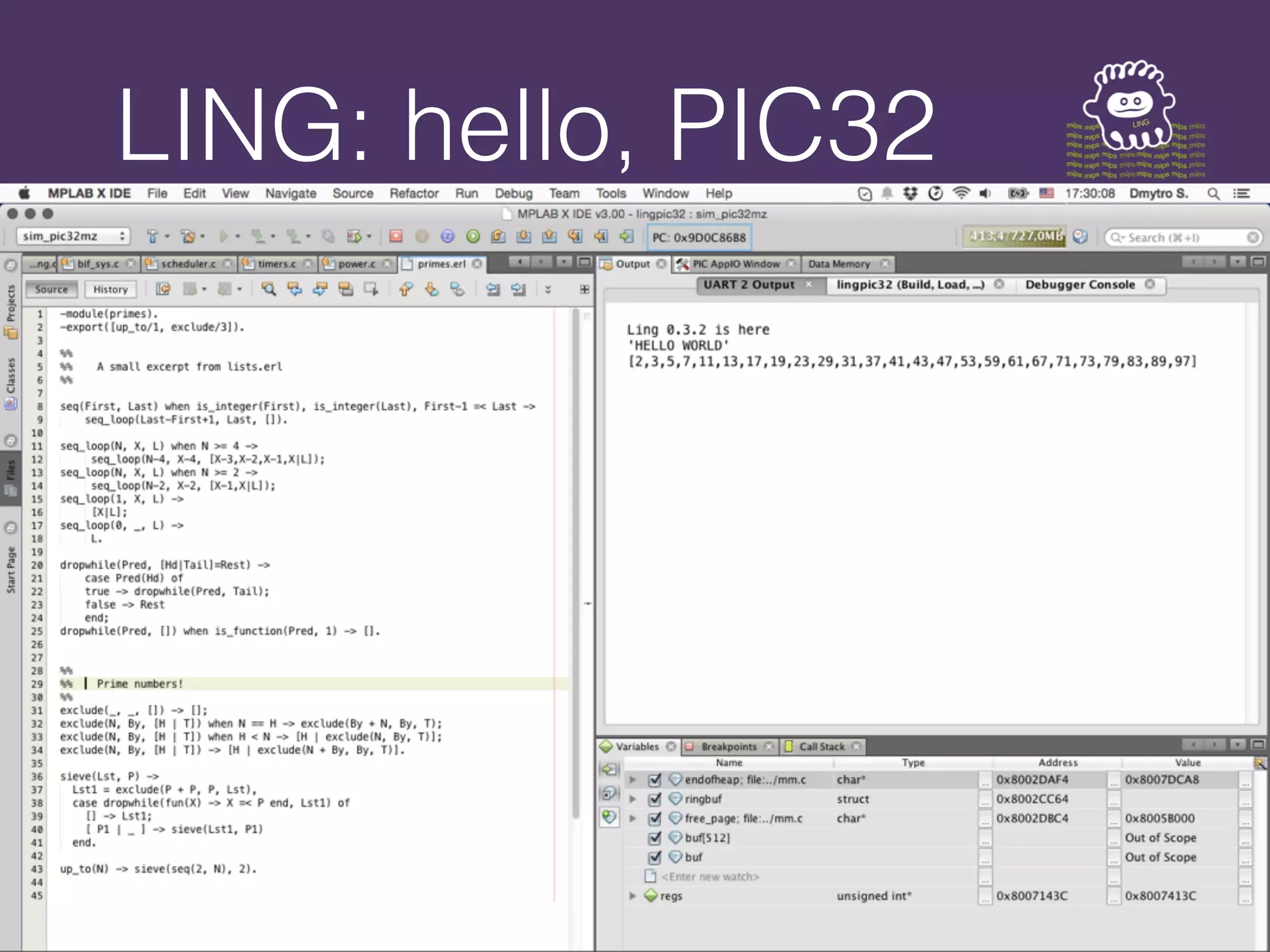This screenshot has height=952, width=1270.
Task: Open the Clean and Build dropdown arrow
Action: click(203, 237)
